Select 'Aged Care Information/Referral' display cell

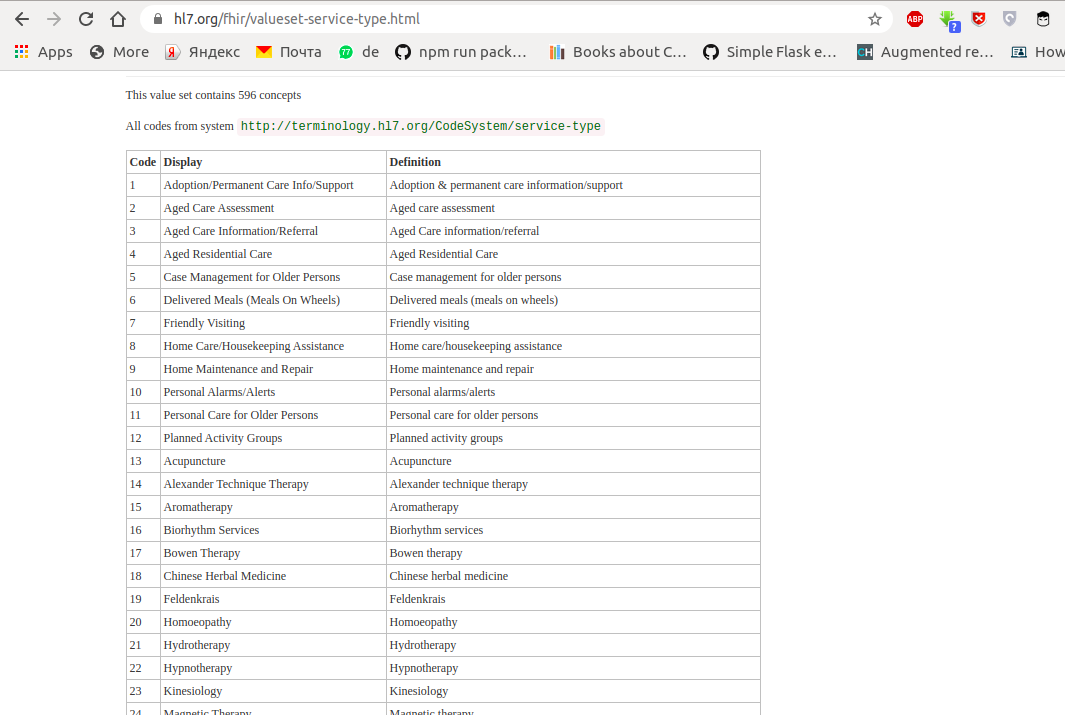point(273,232)
